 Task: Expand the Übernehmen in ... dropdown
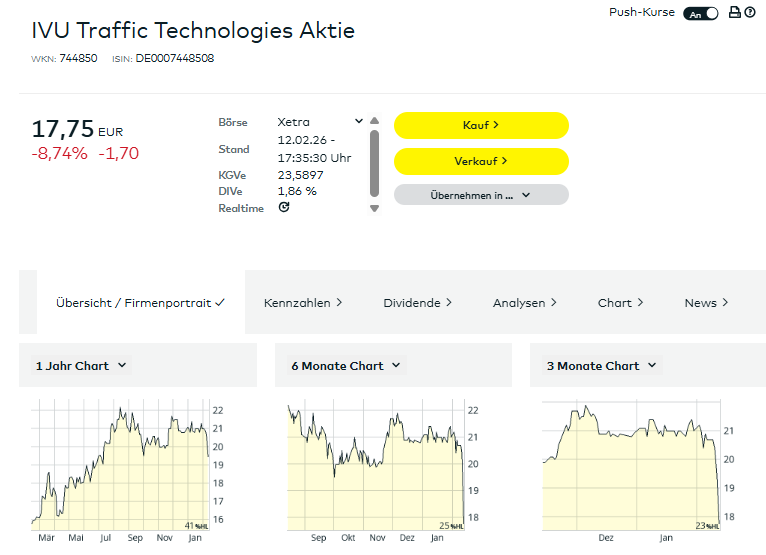[x=481, y=195]
